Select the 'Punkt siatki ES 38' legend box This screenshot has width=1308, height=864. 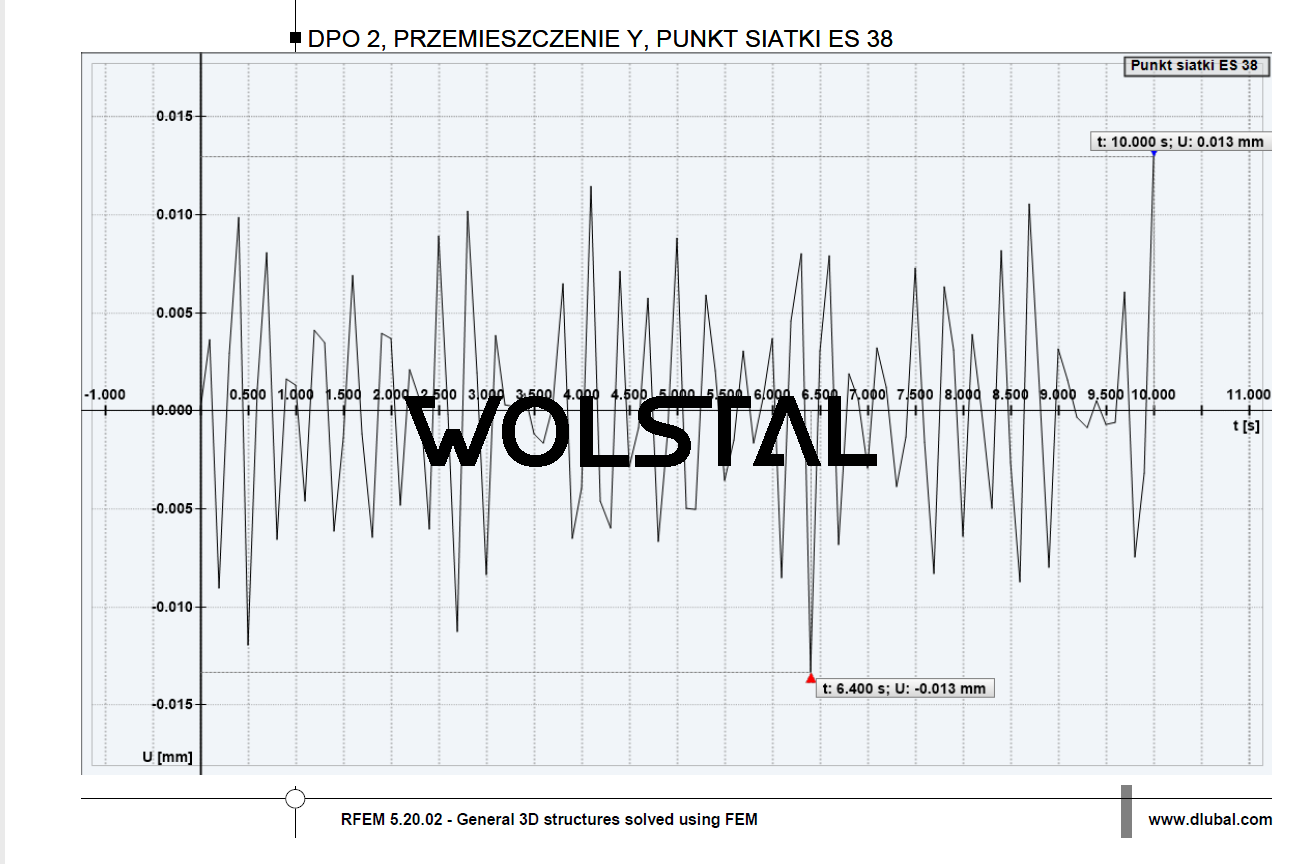(1194, 66)
